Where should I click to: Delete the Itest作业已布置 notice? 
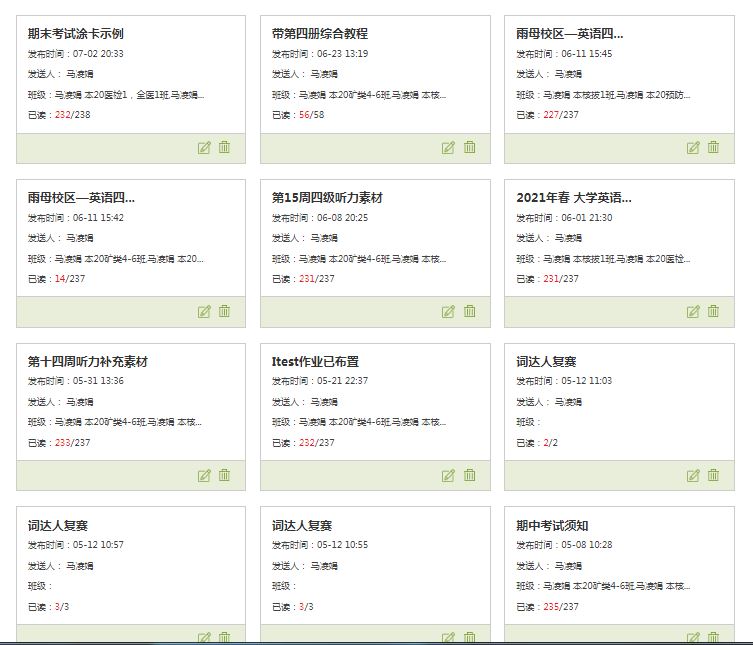point(469,475)
